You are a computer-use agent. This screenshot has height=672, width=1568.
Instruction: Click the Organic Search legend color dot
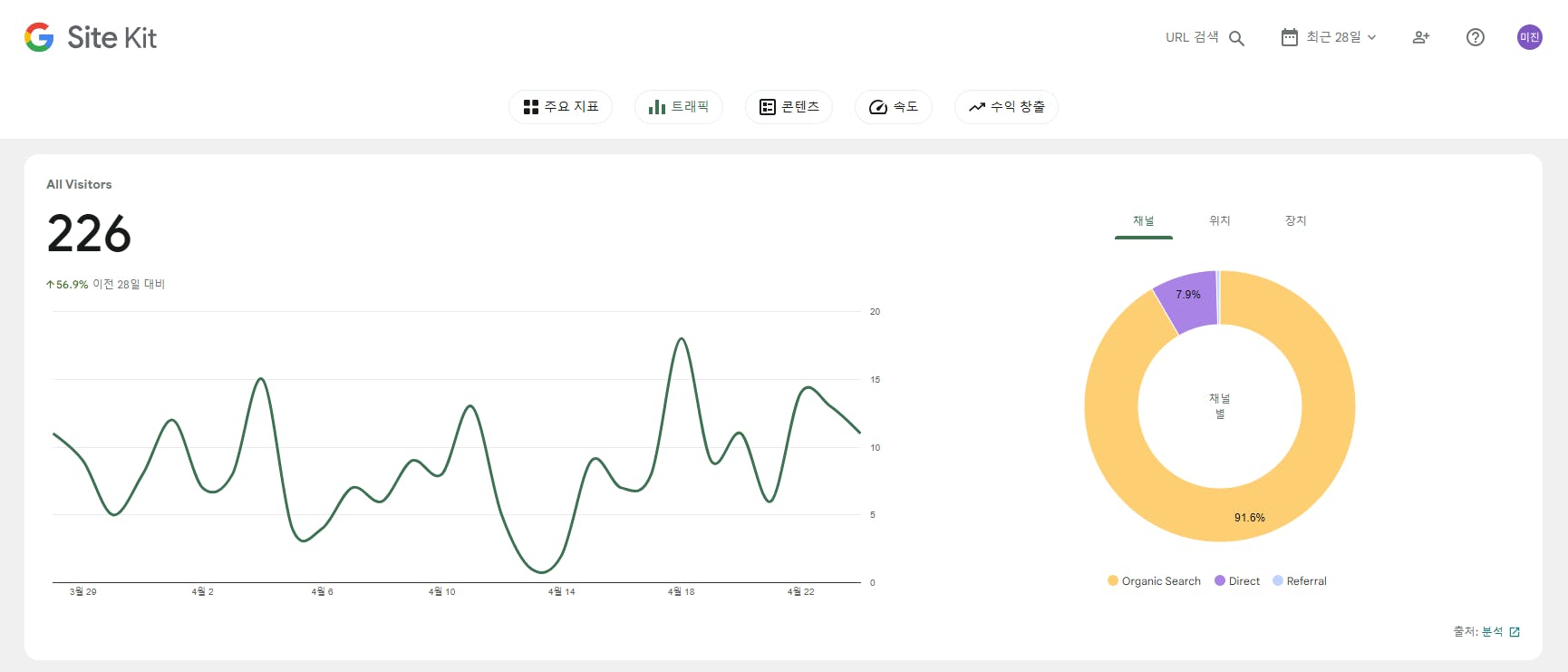[x=1113, y=580]
